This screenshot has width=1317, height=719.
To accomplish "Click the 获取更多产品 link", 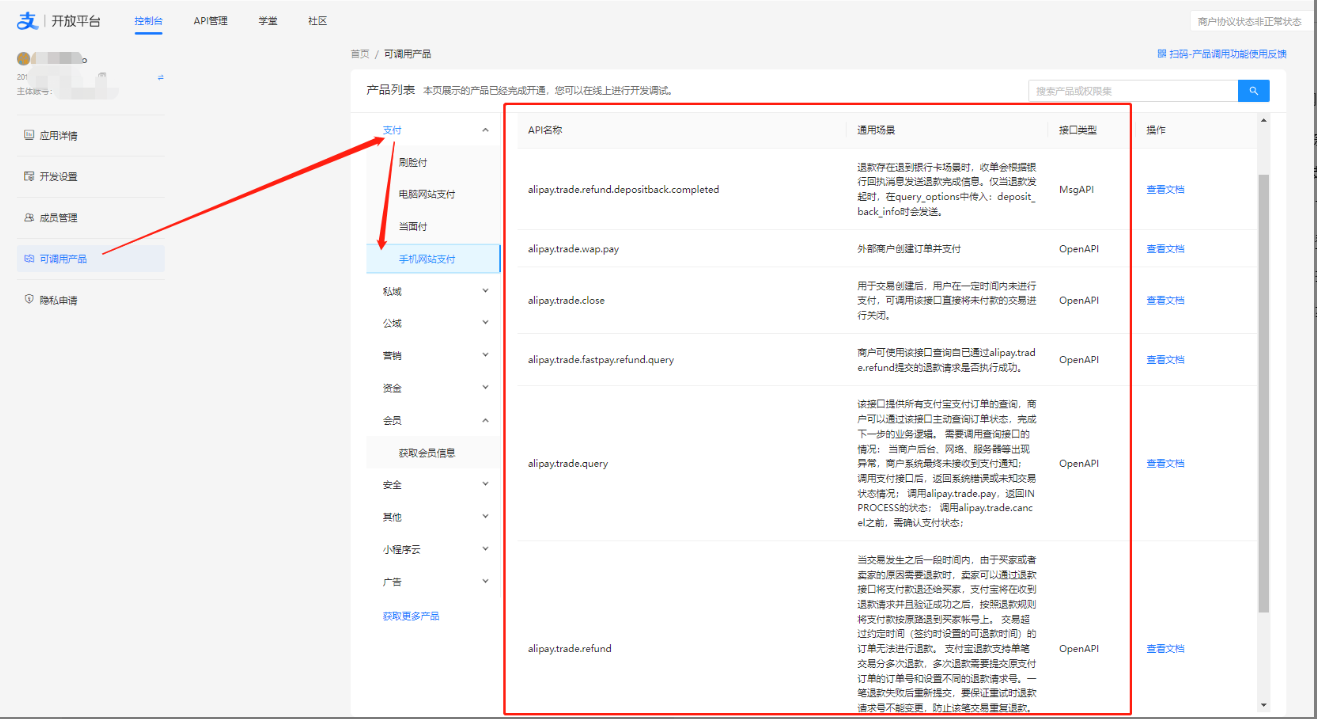I will coord(410,616).
